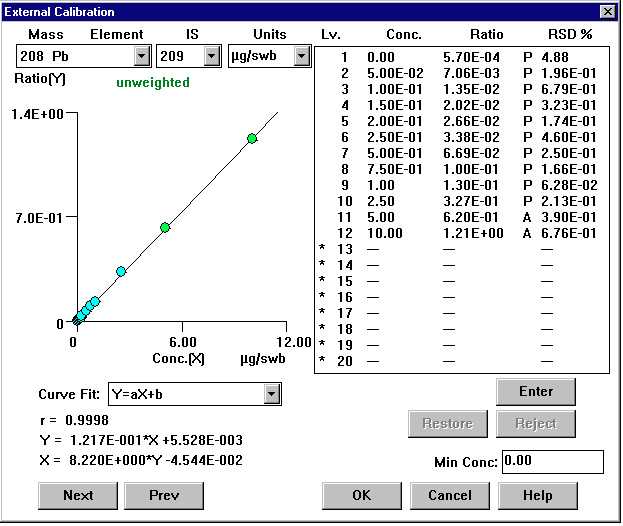Click the Min Conc input field

(x=552, y=461)
